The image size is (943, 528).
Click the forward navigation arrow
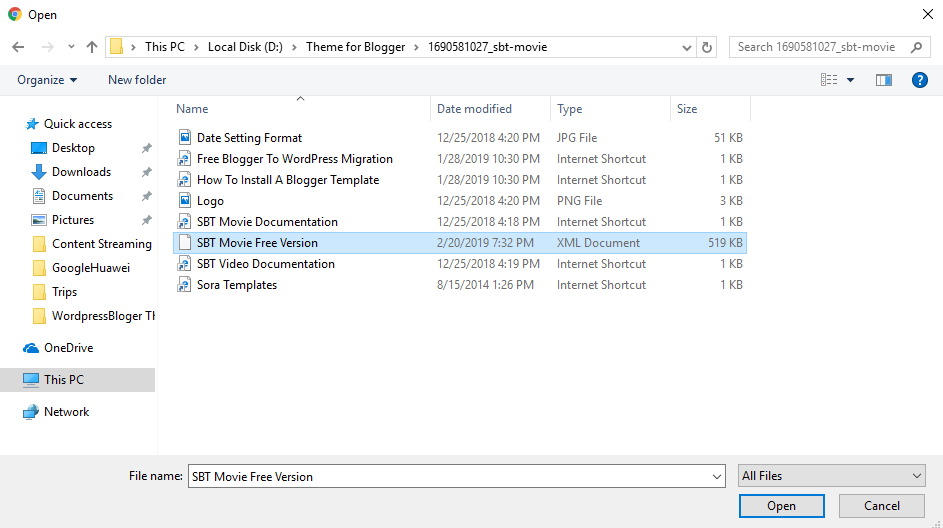(x=48, y=47)
